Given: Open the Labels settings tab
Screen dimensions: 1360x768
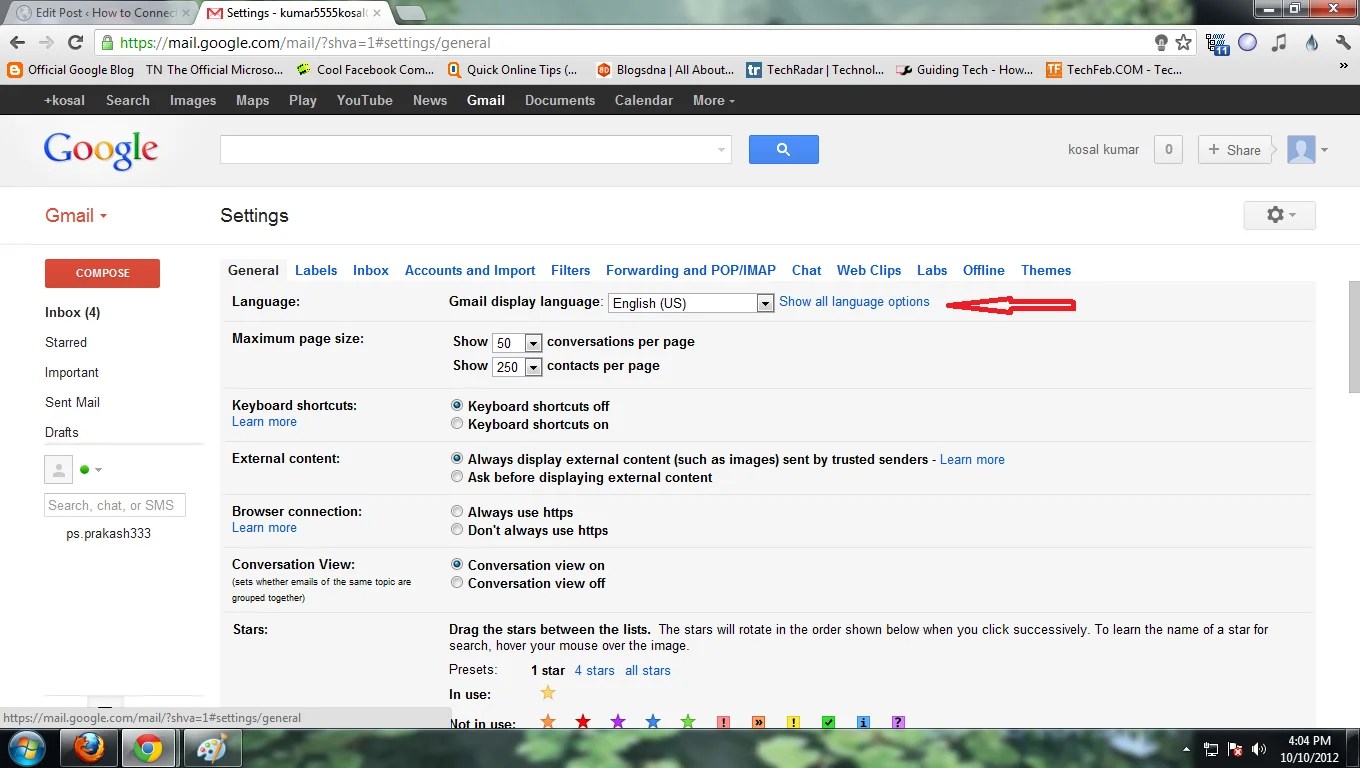Looking at the screenshot, I should click(316, 270).
